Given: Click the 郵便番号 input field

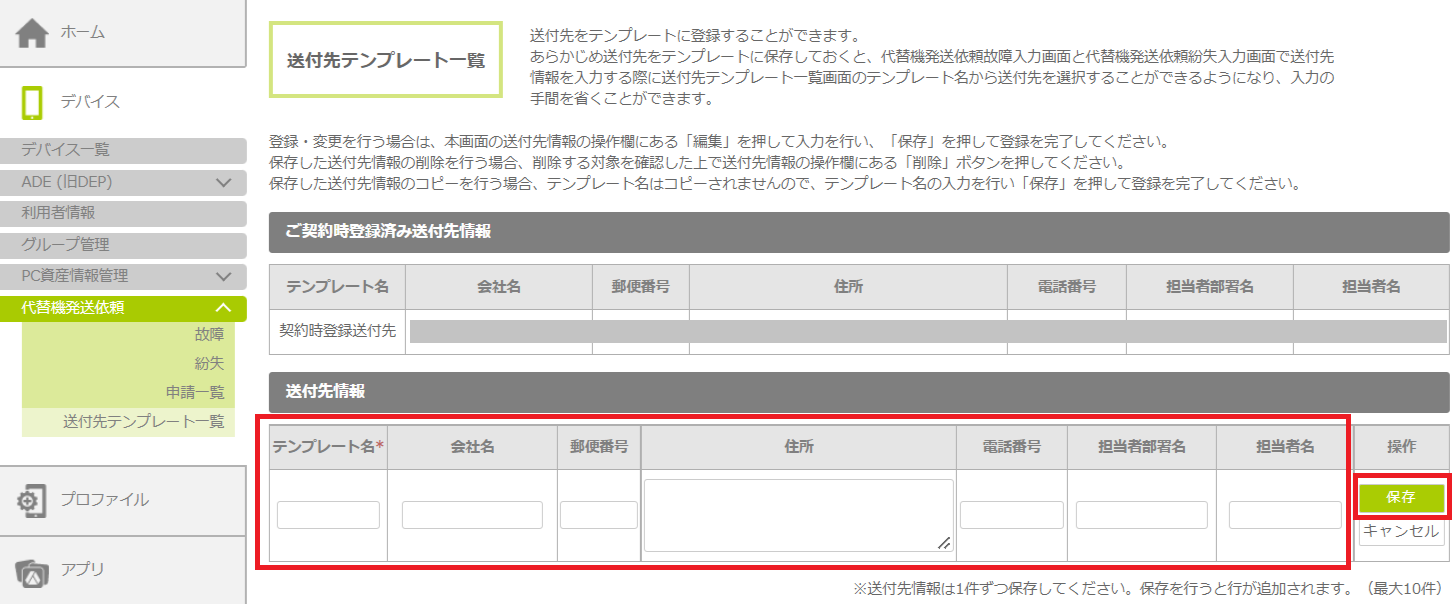Looking at the screenshot, I should (x=598, y=515).
